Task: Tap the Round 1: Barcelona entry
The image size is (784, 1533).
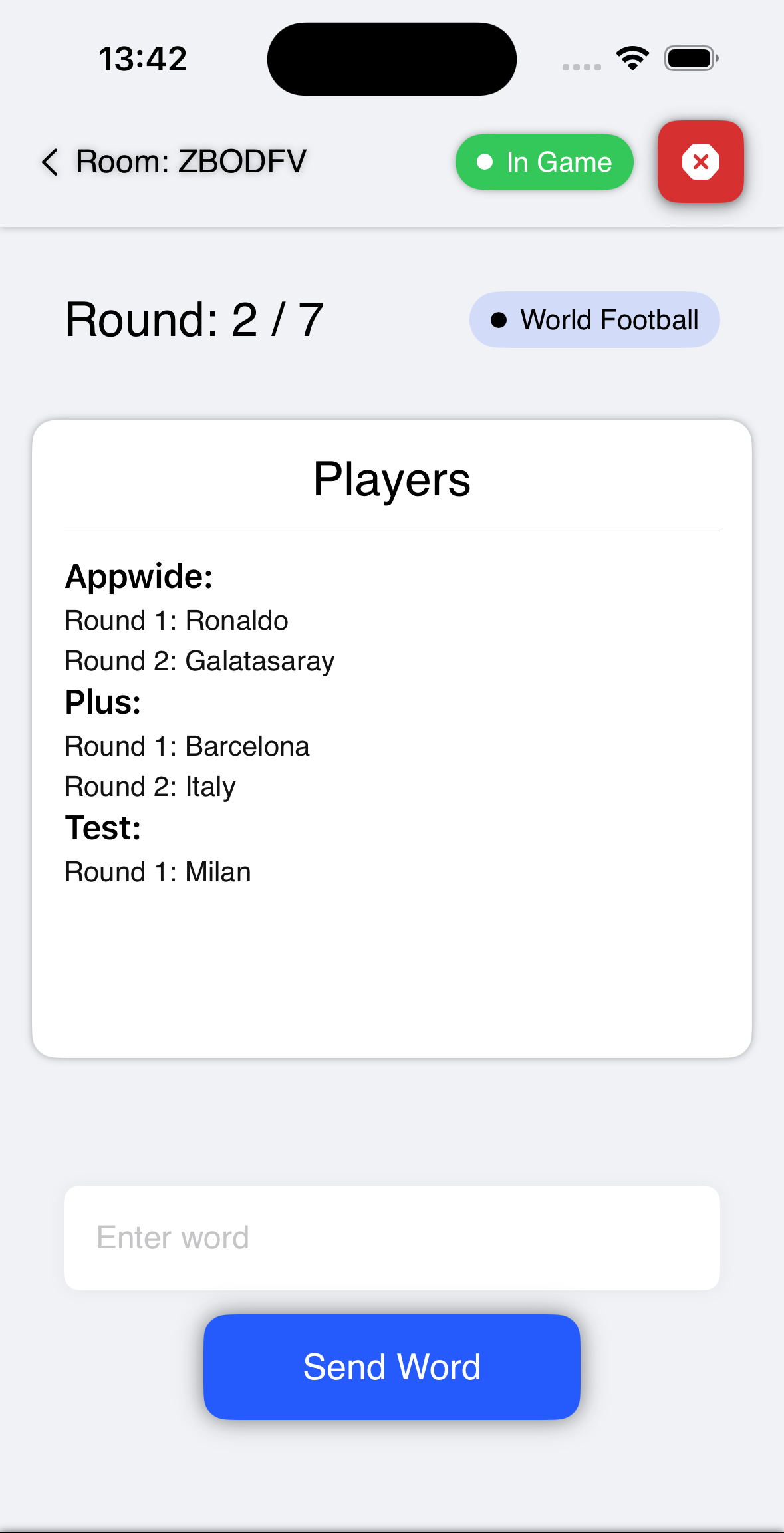Action: [x=187, y=746]
